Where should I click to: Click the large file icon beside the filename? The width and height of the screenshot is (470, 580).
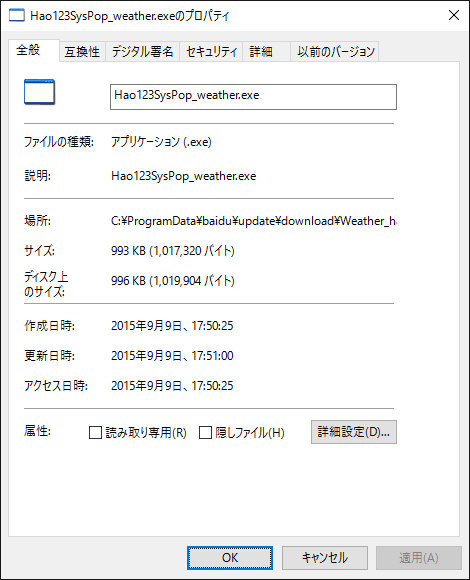coord(40,92)
